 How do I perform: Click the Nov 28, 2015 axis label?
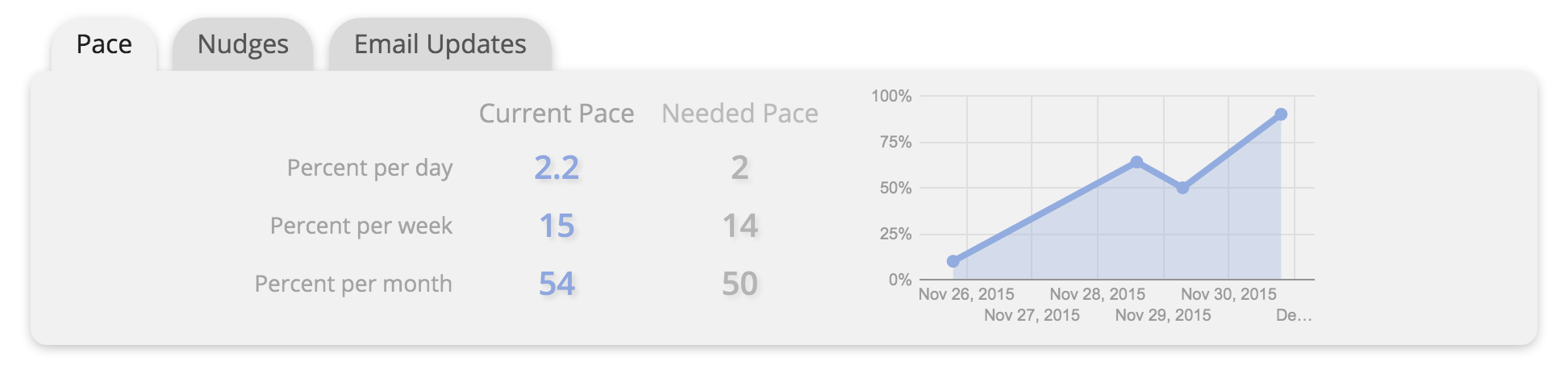[x=1098, y=294]
